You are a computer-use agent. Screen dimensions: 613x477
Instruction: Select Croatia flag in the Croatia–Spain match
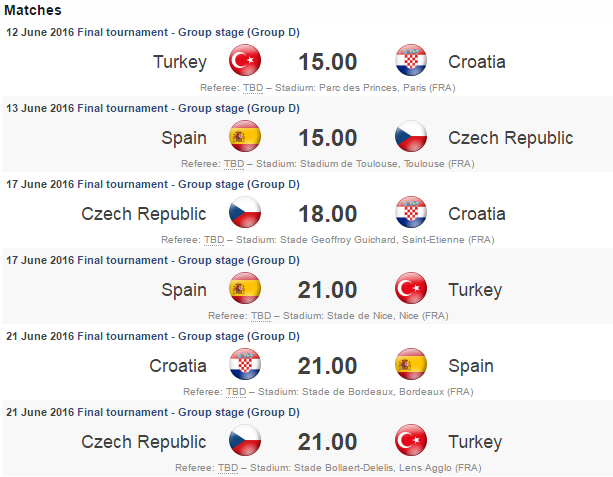(245, 366)
